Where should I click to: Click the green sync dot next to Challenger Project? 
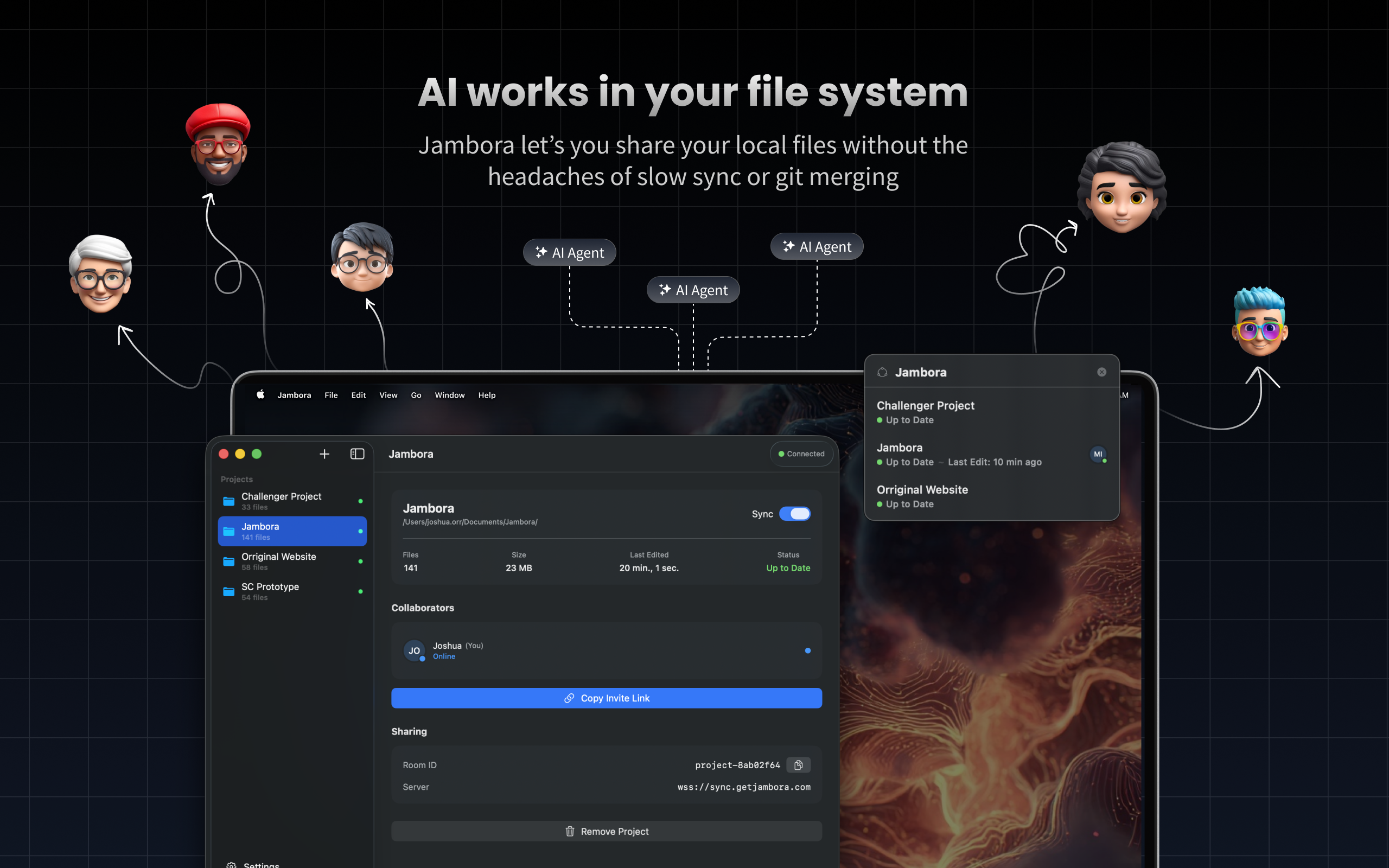[360, 501]
